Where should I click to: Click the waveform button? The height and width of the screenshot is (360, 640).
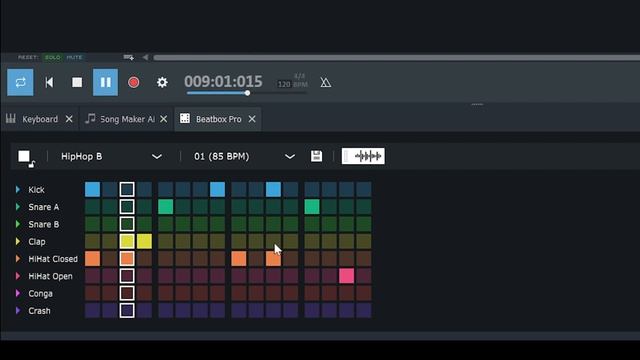pos(363,156)
